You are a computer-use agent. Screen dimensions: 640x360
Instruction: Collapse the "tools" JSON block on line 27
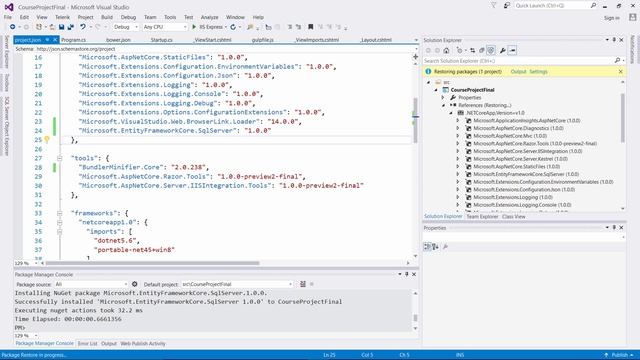click(60, 158)
